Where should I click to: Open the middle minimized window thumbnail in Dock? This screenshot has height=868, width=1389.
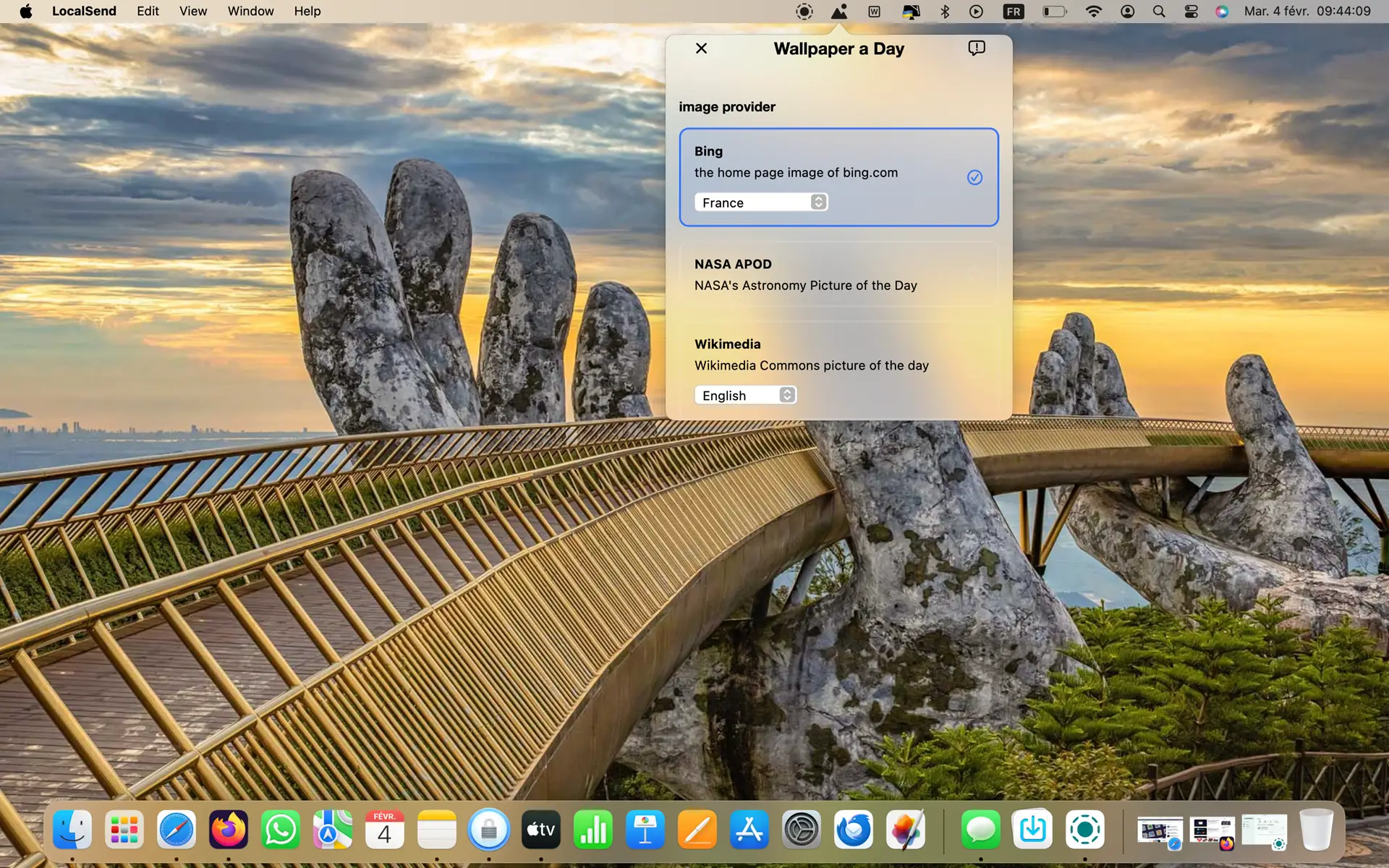pyautogui.click(x=1212, y=832)
